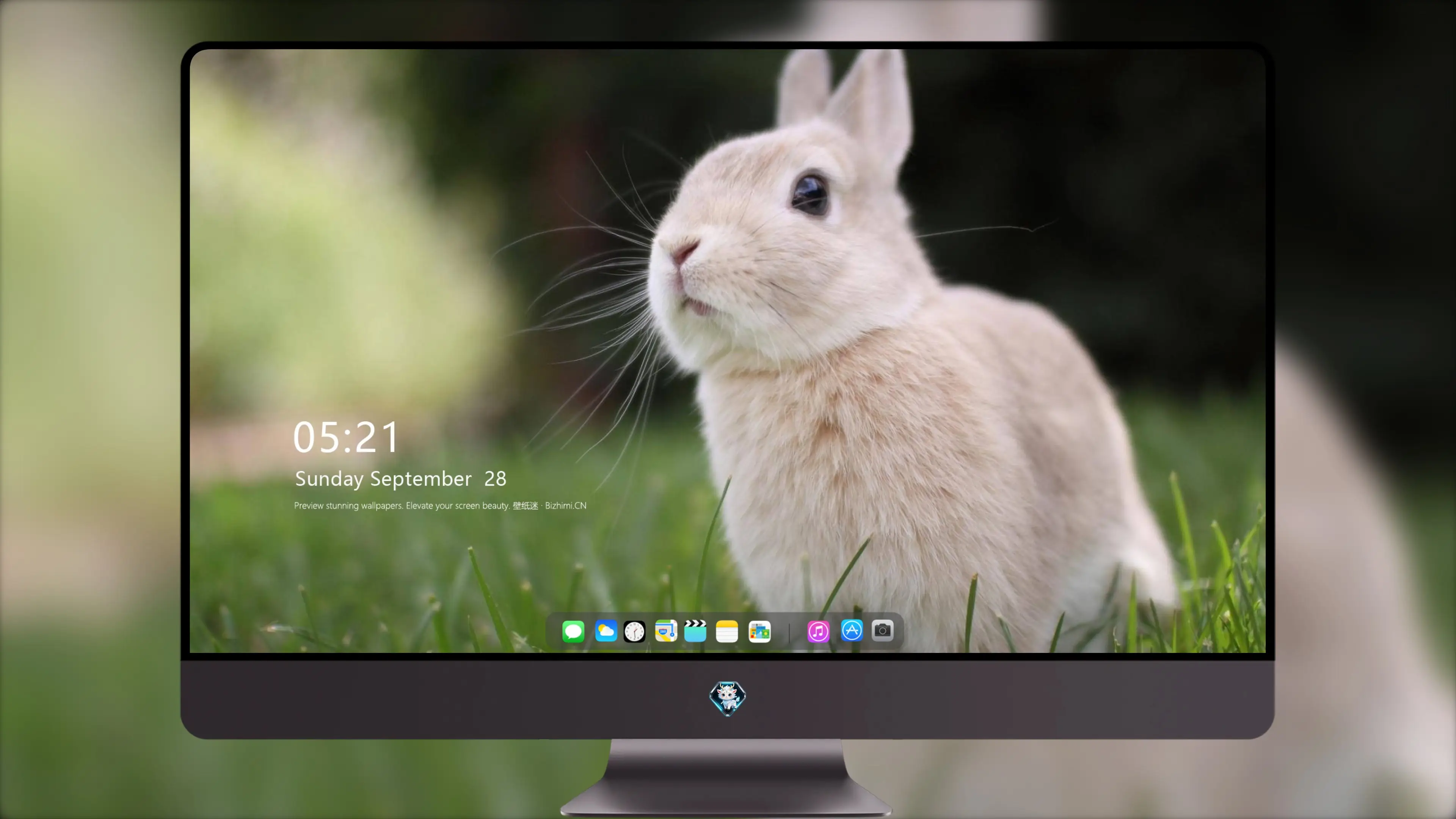Click the dragon mascot logo below the screen
The width and height of the screenshot is (1456, 819).
pyautogui.click(x=728, y=698)
